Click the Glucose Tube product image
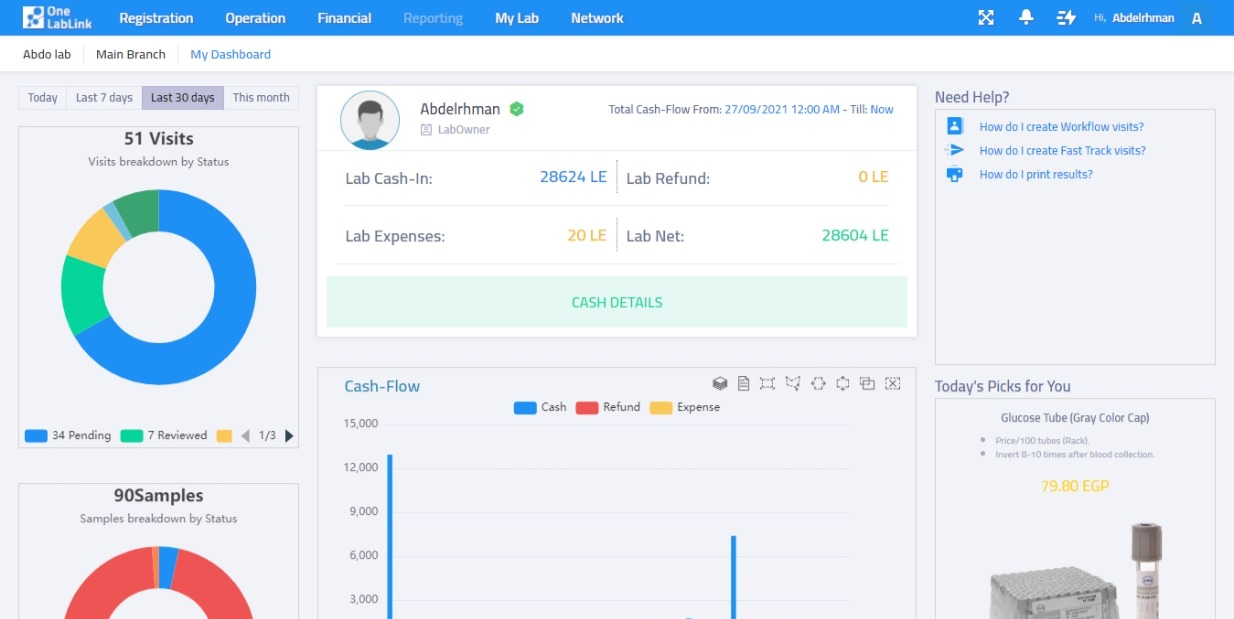The height and width of the screenshot is (619, 1234). [1075, 570]
